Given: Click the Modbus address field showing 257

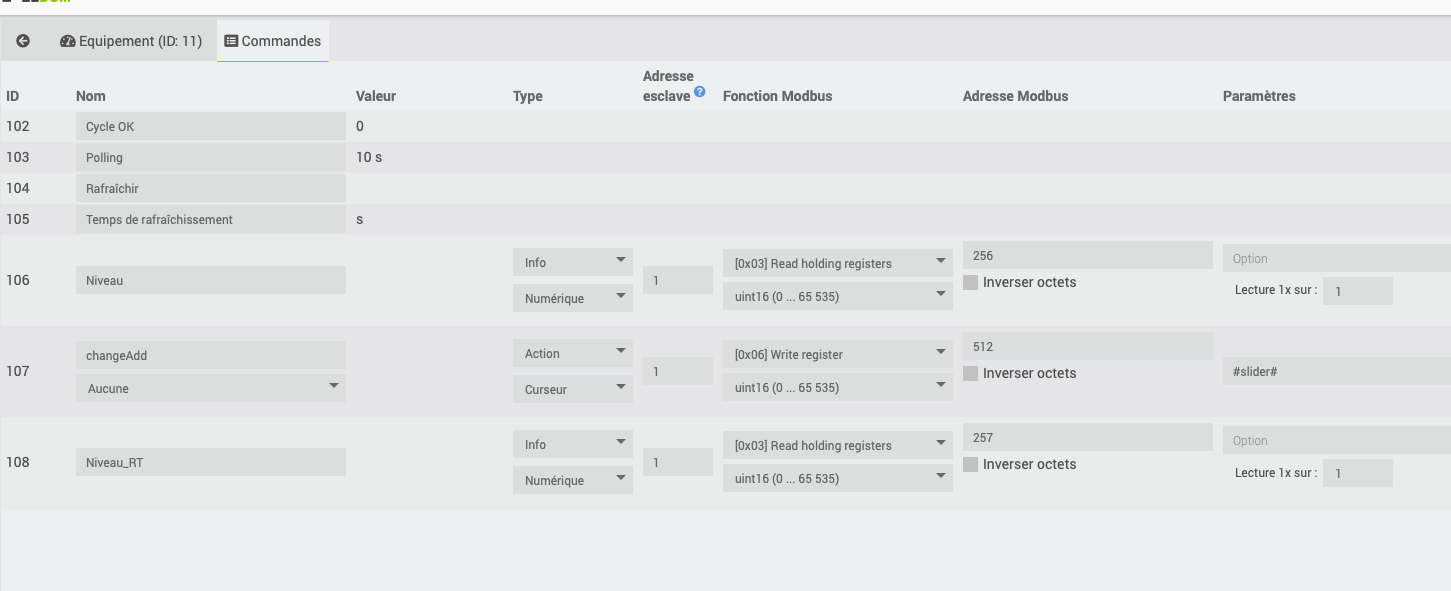Looking at the screenshot, I should point(1087,437).
